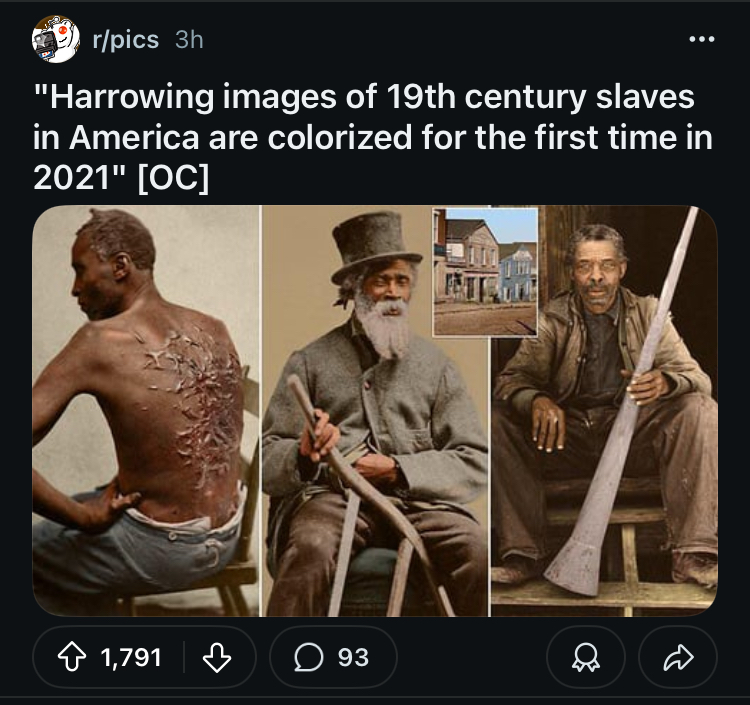
Task: Open the three-dot post options menu
Action: pos(702,39)
